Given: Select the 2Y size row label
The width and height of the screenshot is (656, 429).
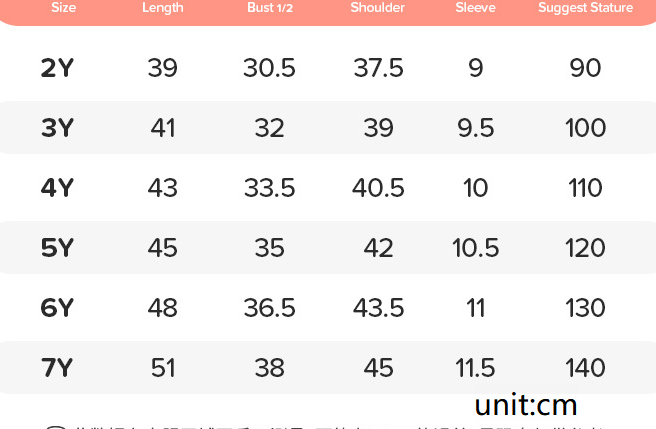Looking at the screenshot, I should point(58,68).
